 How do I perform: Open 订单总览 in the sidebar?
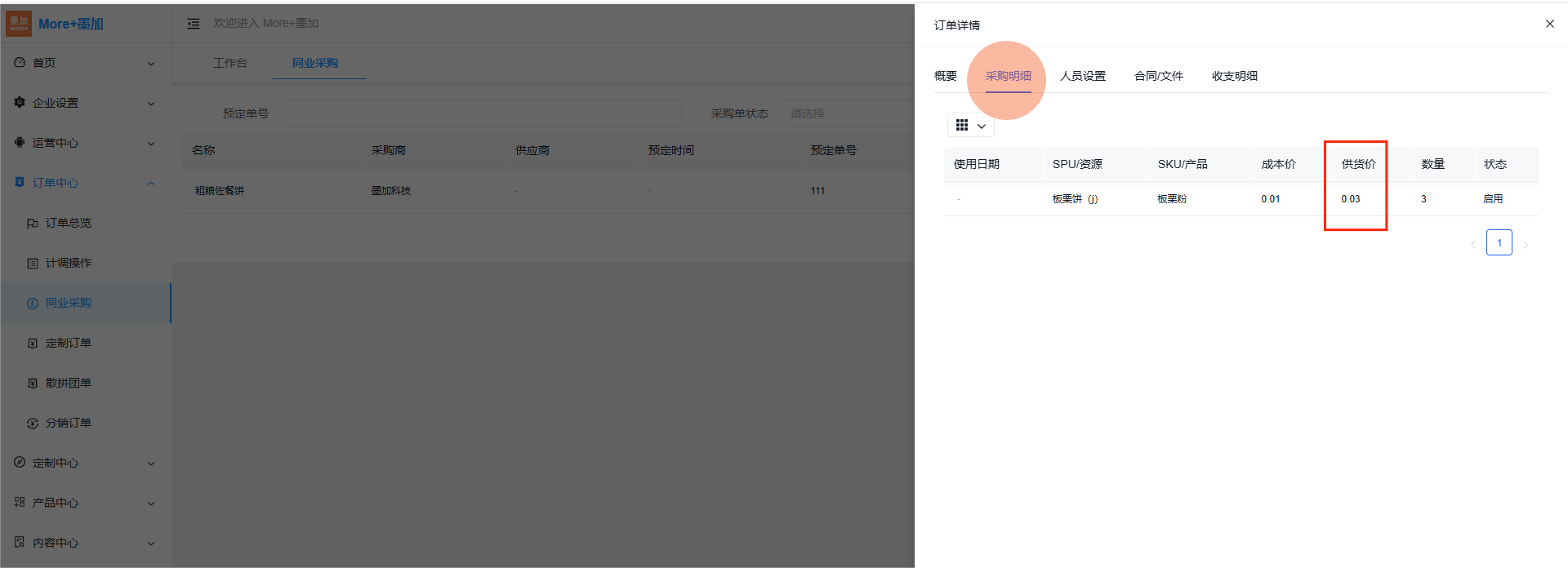click(68, 223)
